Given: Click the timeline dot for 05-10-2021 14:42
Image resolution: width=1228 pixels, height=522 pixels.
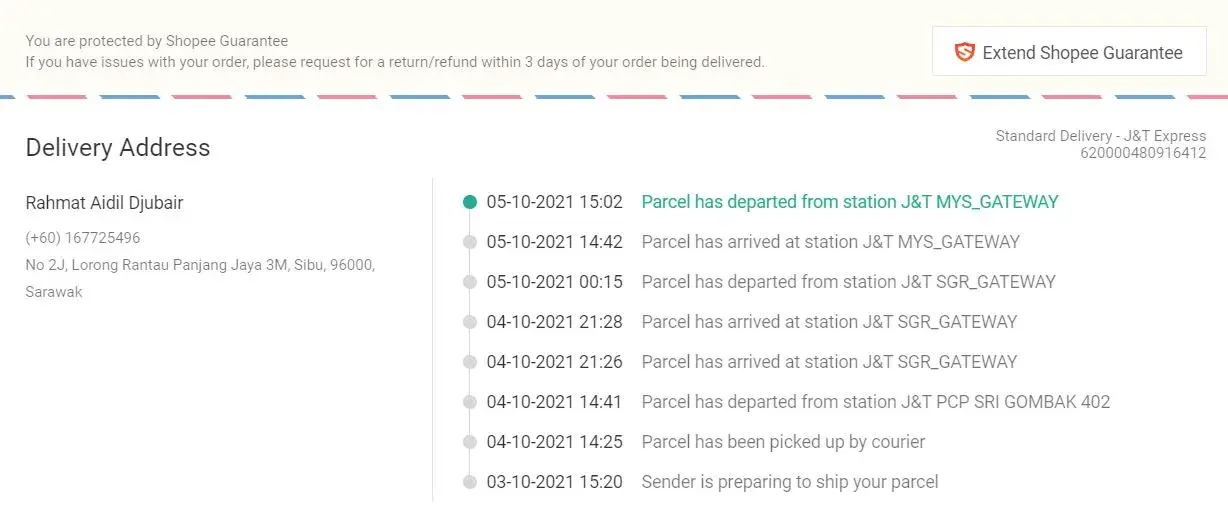Looking at the screenshot, I should click(470, 242).
